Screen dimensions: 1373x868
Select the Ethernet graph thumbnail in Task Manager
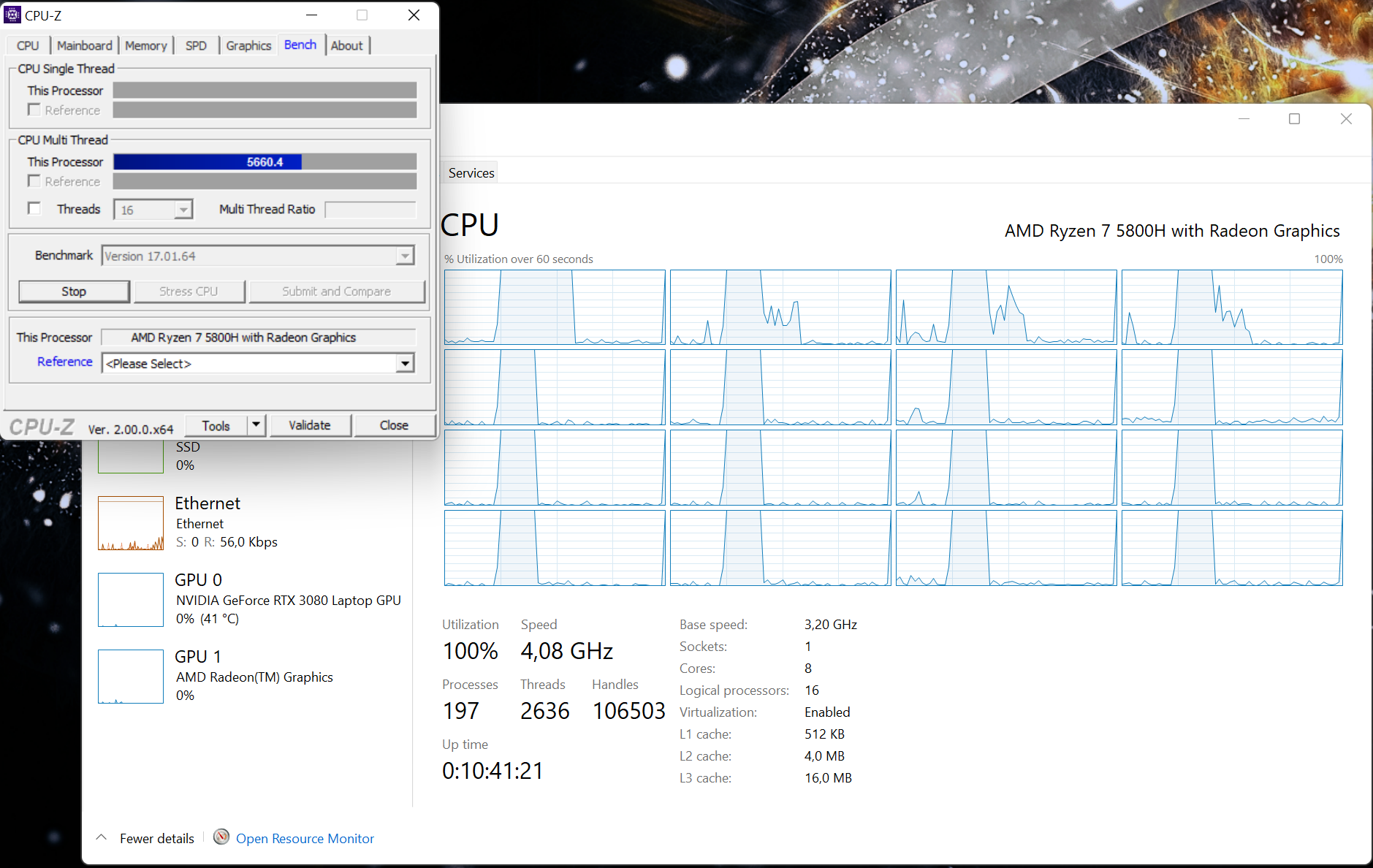[x=131, y=523]
